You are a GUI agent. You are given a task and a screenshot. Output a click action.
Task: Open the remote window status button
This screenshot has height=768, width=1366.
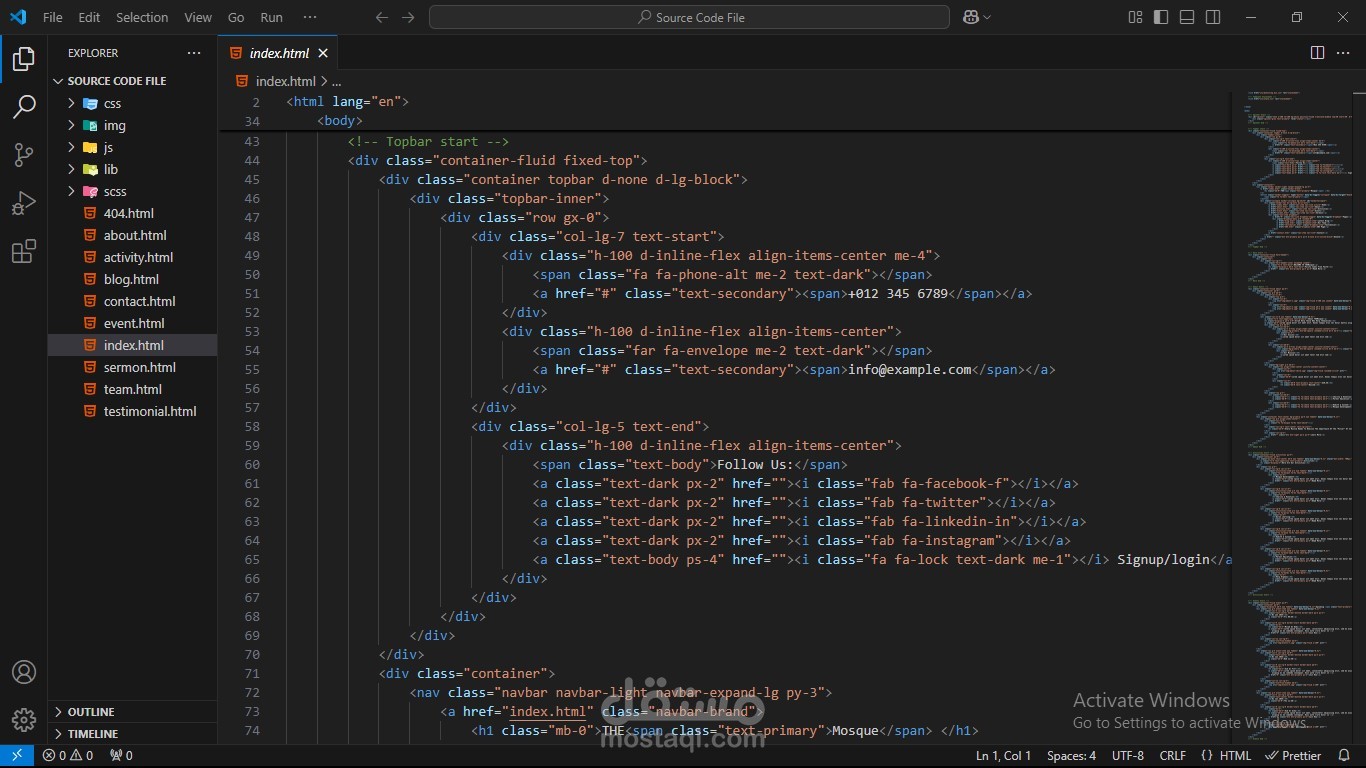pyautogui.click(x=17, y=756)
